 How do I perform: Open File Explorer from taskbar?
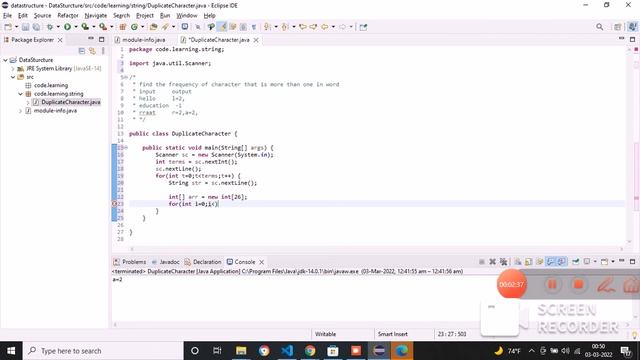(241, 351)
